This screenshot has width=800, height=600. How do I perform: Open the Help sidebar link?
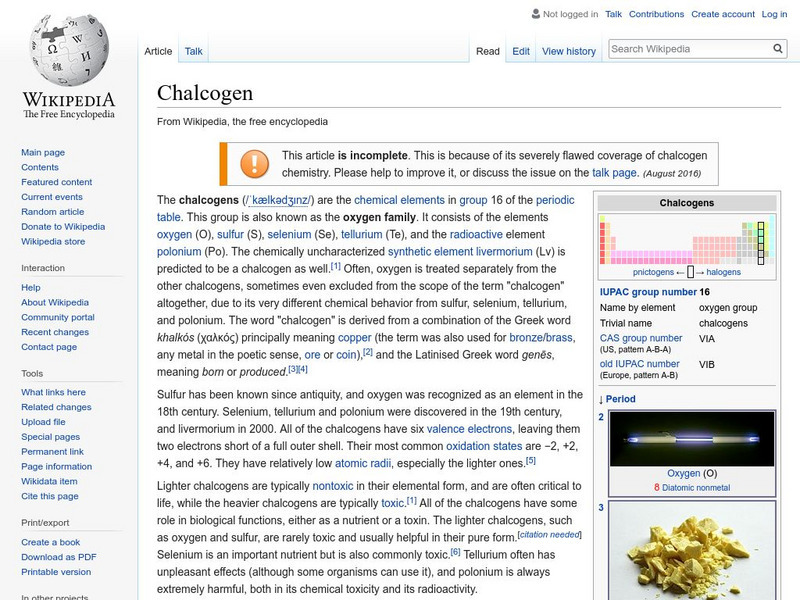[31, 287]
